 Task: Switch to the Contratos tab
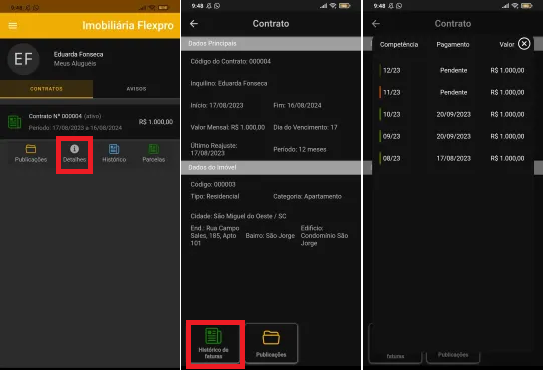46,89
